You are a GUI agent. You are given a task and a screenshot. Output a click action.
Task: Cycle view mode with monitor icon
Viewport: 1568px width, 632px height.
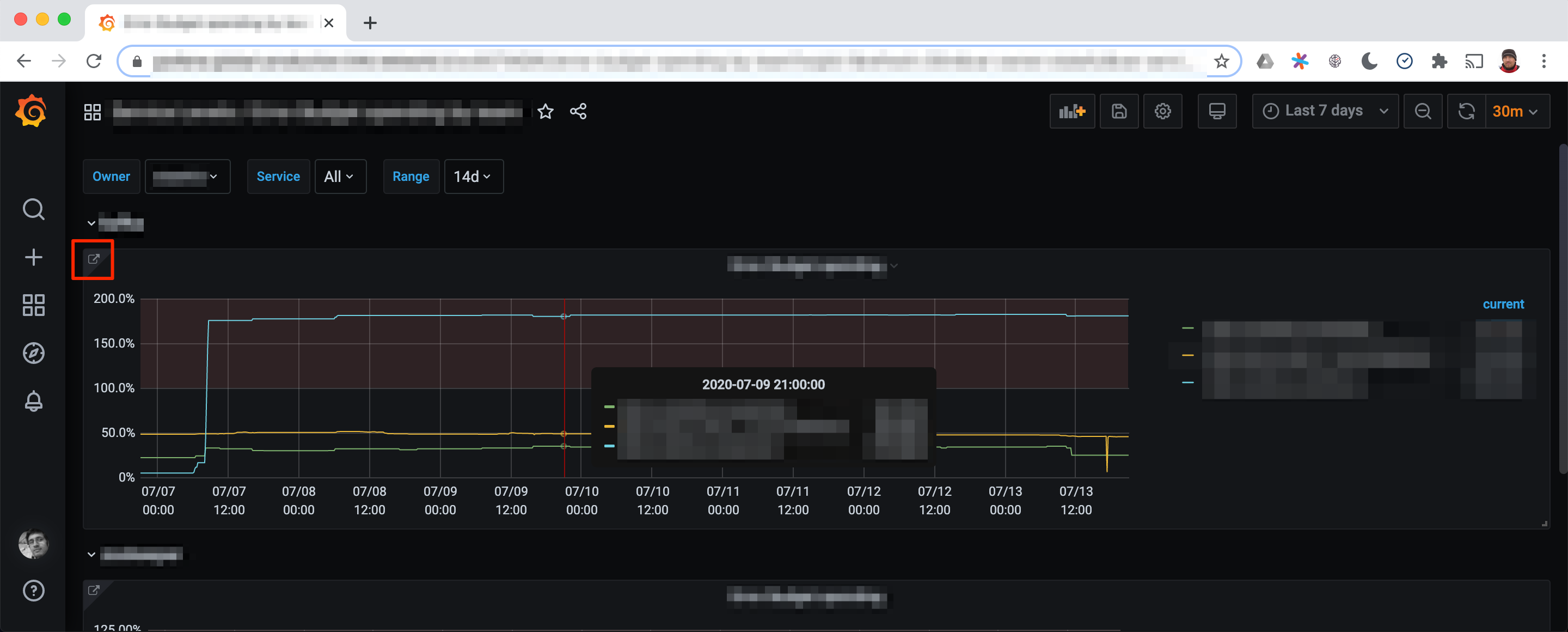1216,112
